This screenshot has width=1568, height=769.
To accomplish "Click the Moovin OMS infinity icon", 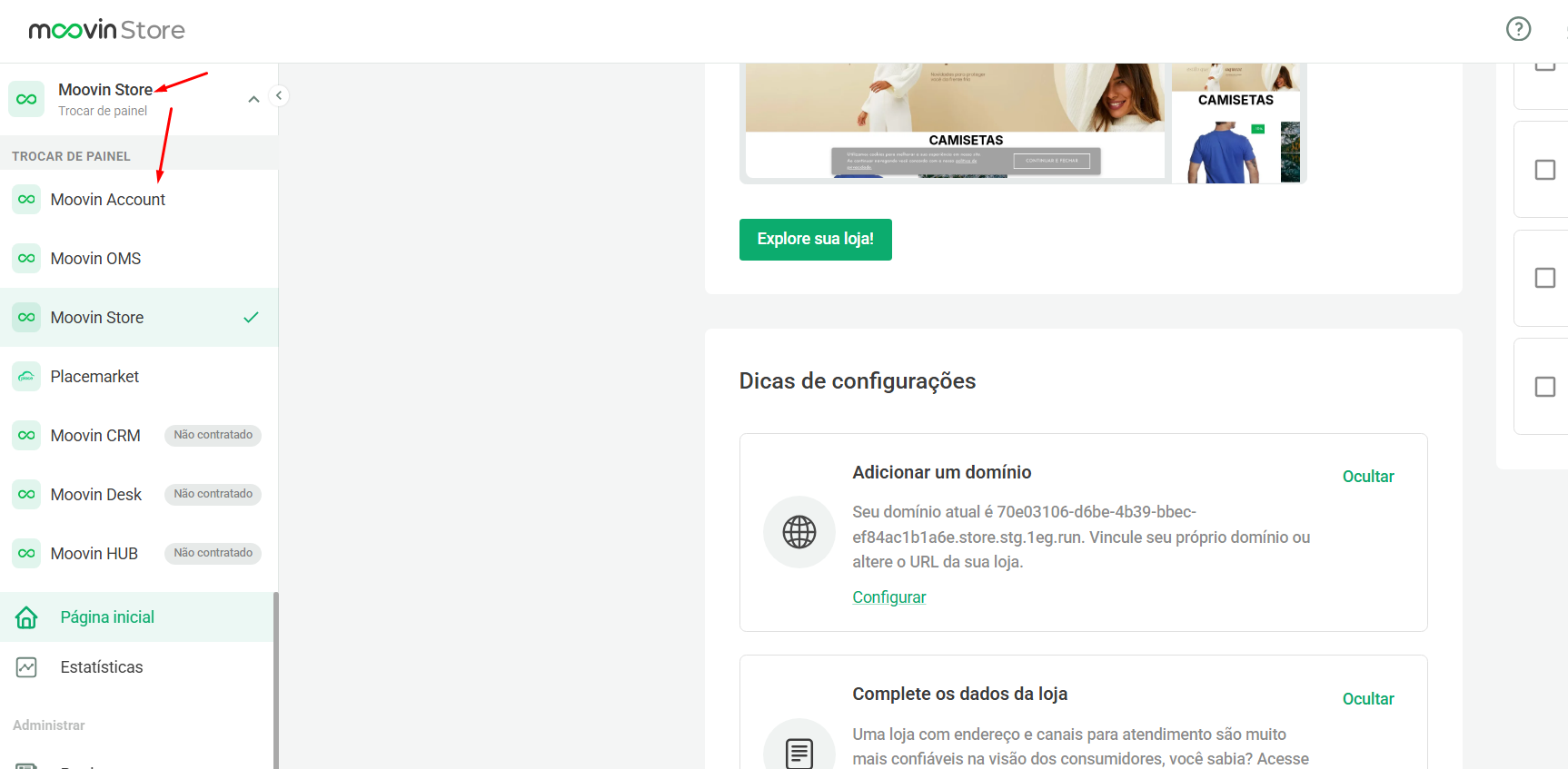I will point(26,258).
